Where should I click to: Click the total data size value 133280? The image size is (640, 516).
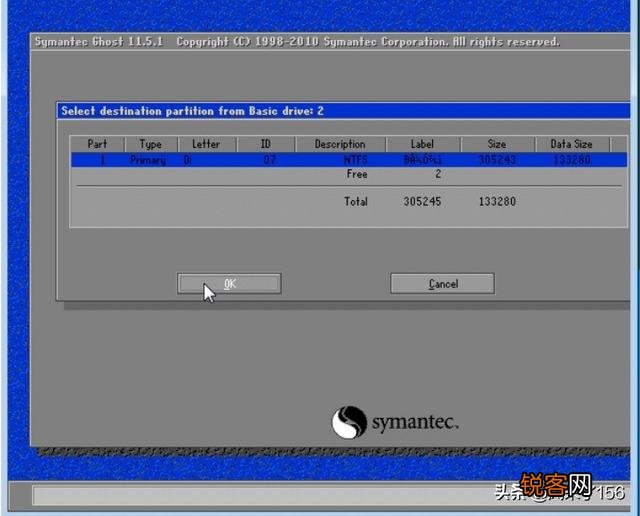point(497,201)
